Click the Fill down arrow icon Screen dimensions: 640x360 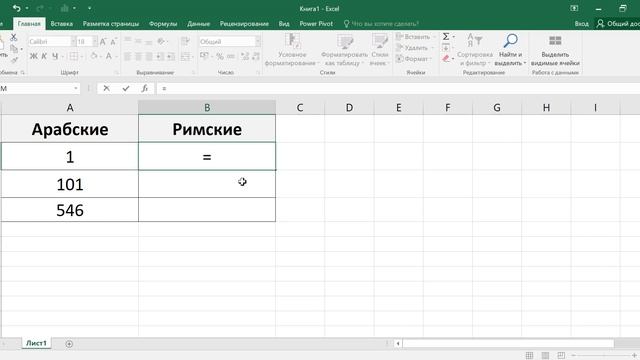coord(446,48)
